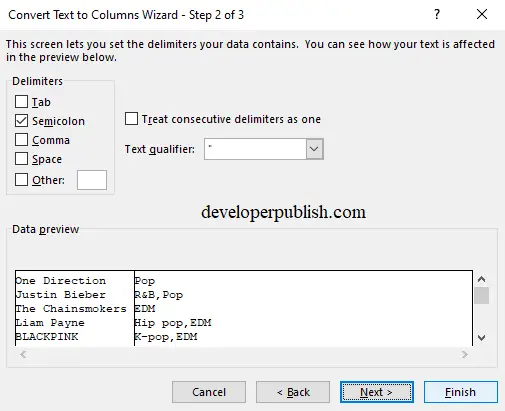Viewport: 505px width, 411px height.
Task: Click the 'Pop' cell beside One Direction
Action: (x=145, y=281)
